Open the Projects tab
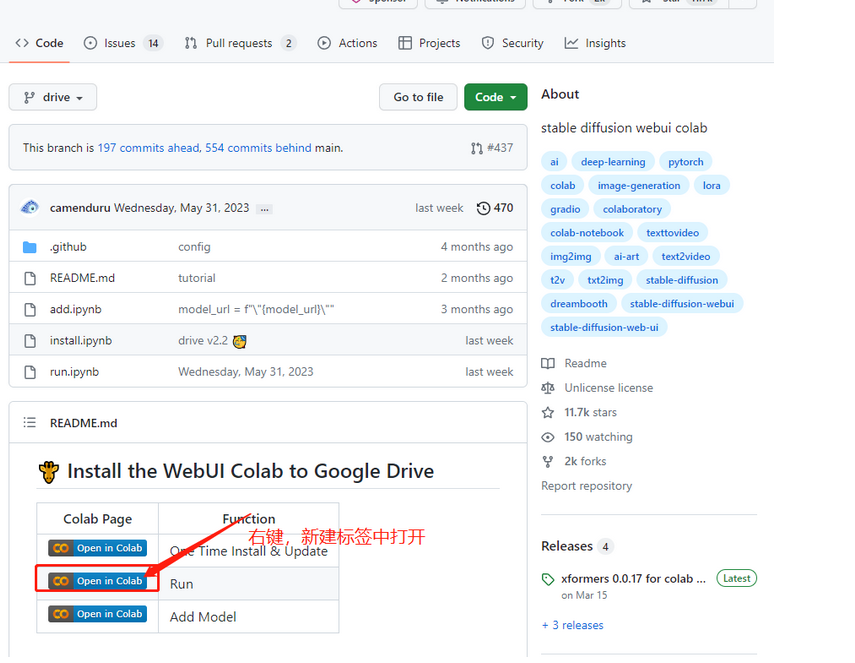The width and height of the screenshot is (855, 663). (429, 43)
